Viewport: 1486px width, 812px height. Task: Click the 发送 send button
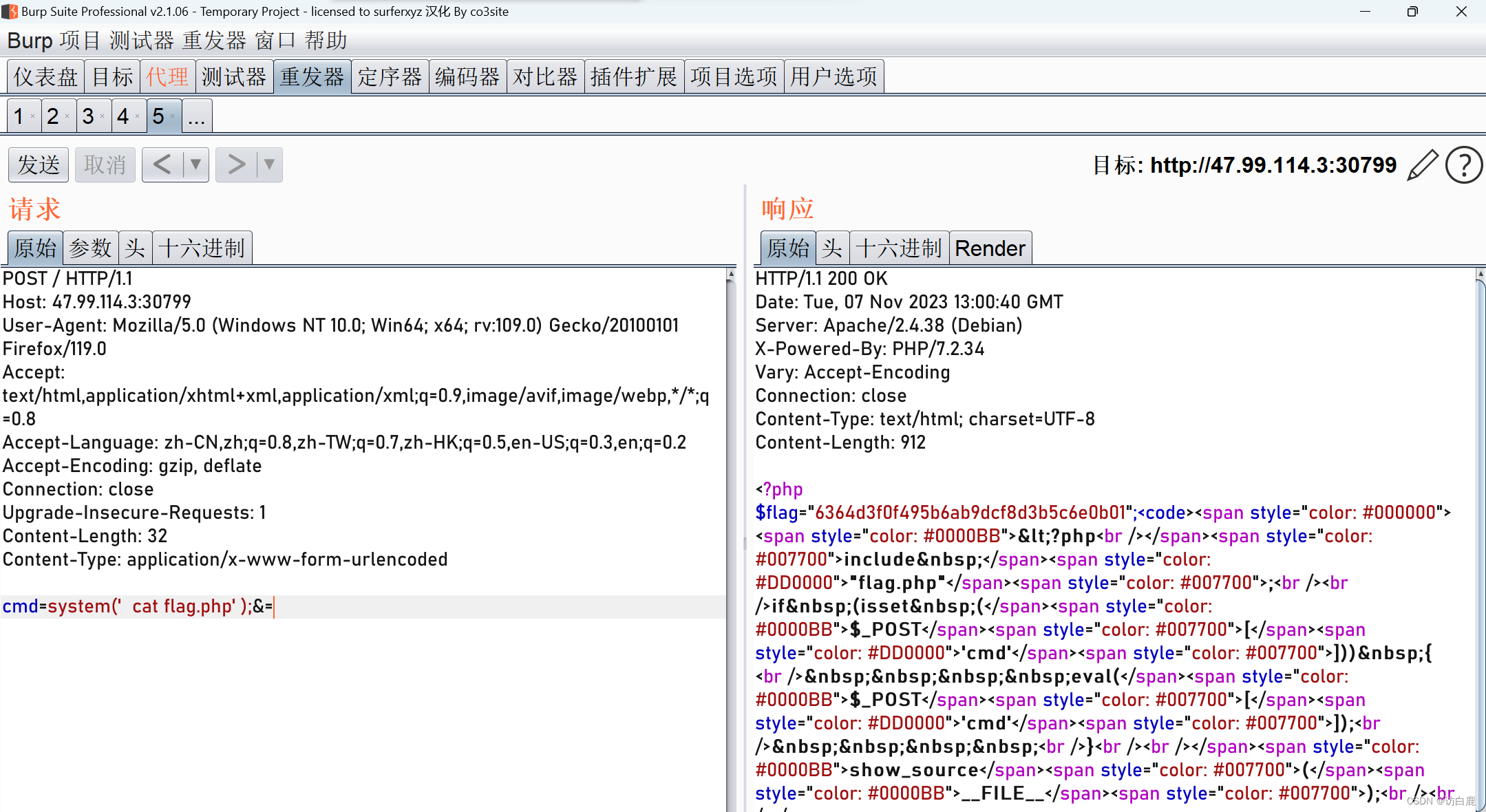click(39, 164)
